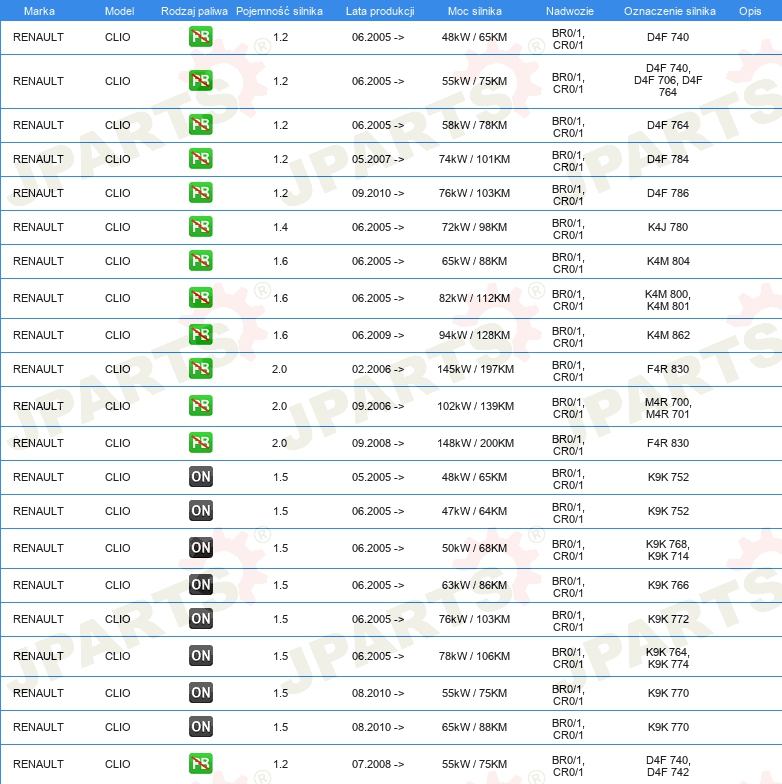Select petrol icon in 145kW / 197KM row
782x784 pixels.
[200, 369]
